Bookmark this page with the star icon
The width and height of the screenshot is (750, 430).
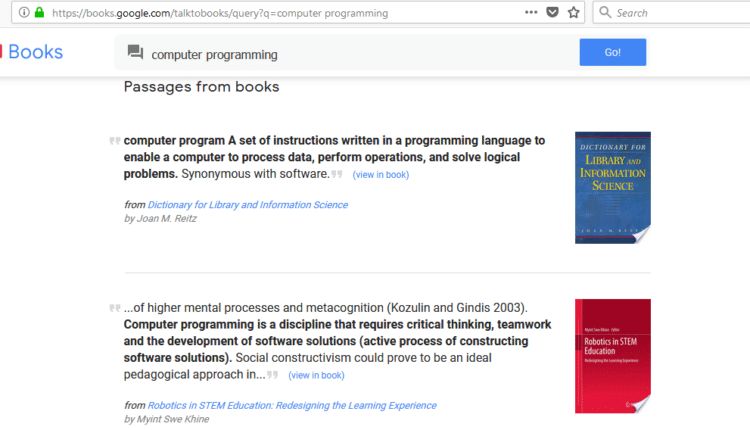[x=574, y=12]
